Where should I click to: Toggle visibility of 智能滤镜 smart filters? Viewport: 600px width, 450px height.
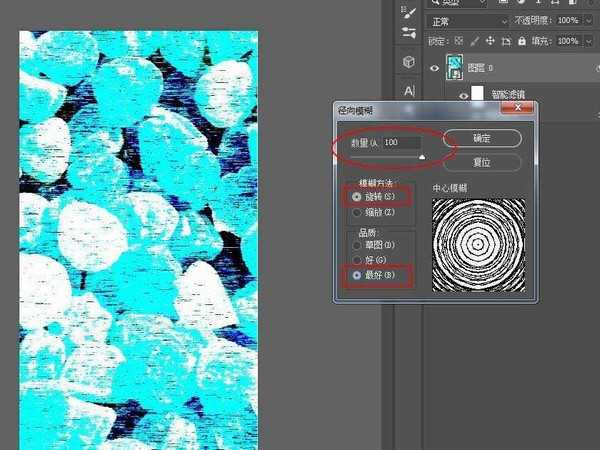point(462,95)
